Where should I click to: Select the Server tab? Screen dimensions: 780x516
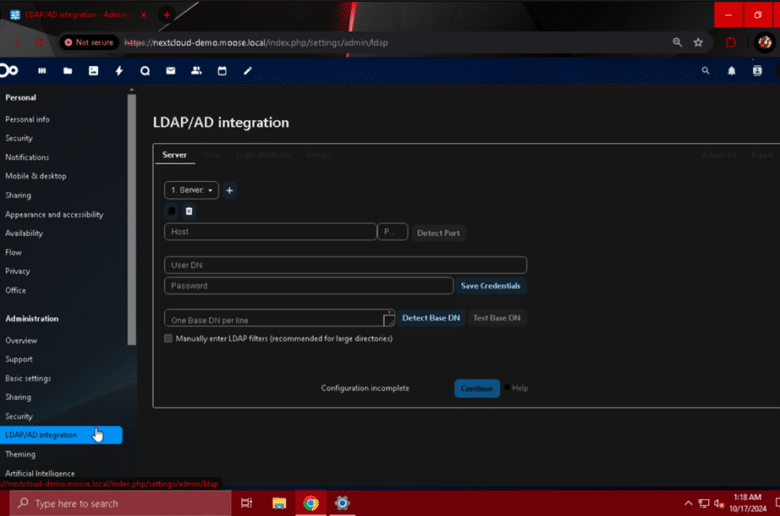point(174,155)
